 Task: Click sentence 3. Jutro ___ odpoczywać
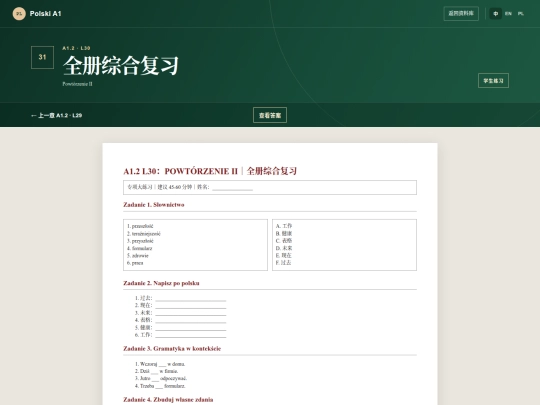coord(161,378)
